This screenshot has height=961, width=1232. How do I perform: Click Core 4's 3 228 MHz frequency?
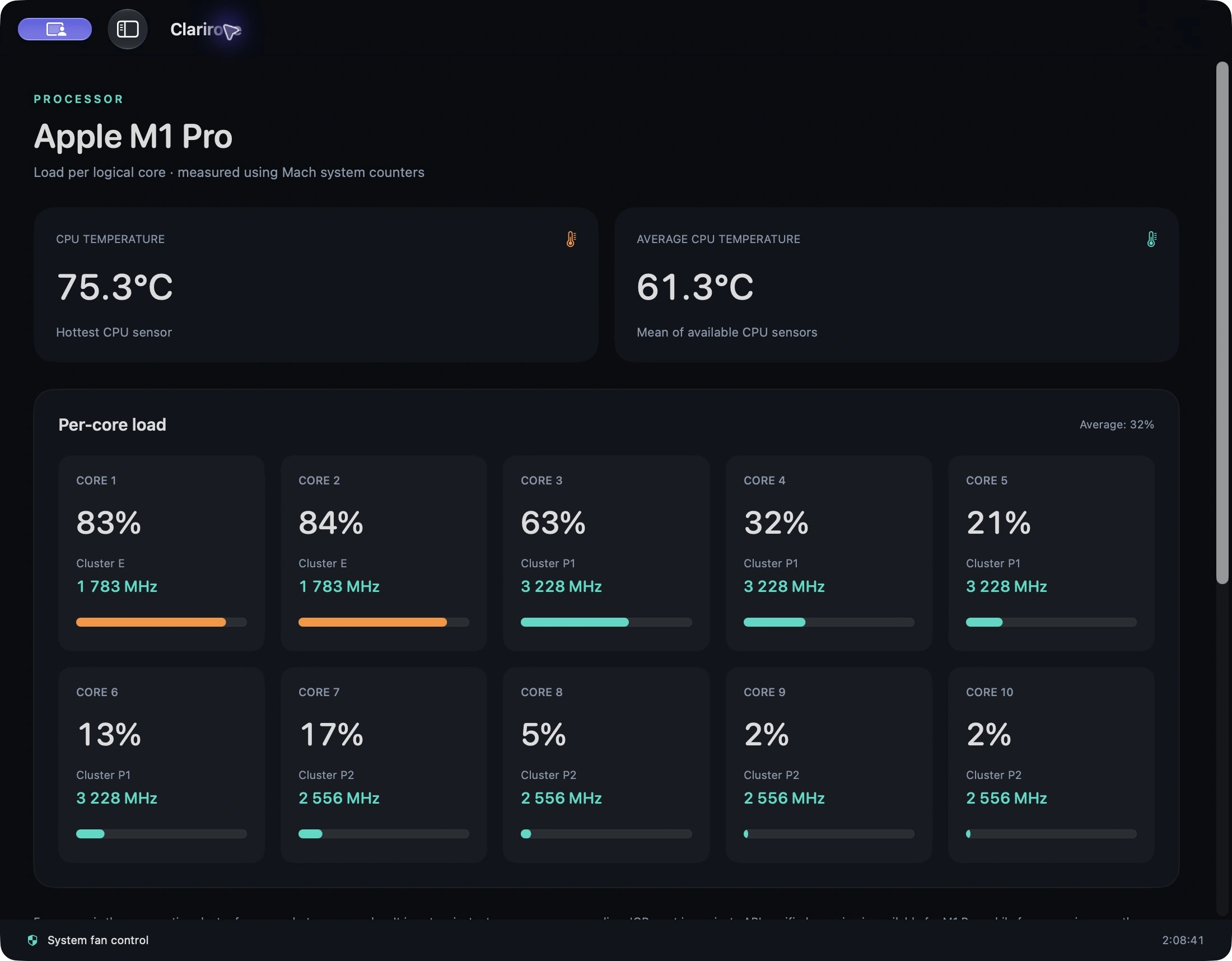coord(784,586)
